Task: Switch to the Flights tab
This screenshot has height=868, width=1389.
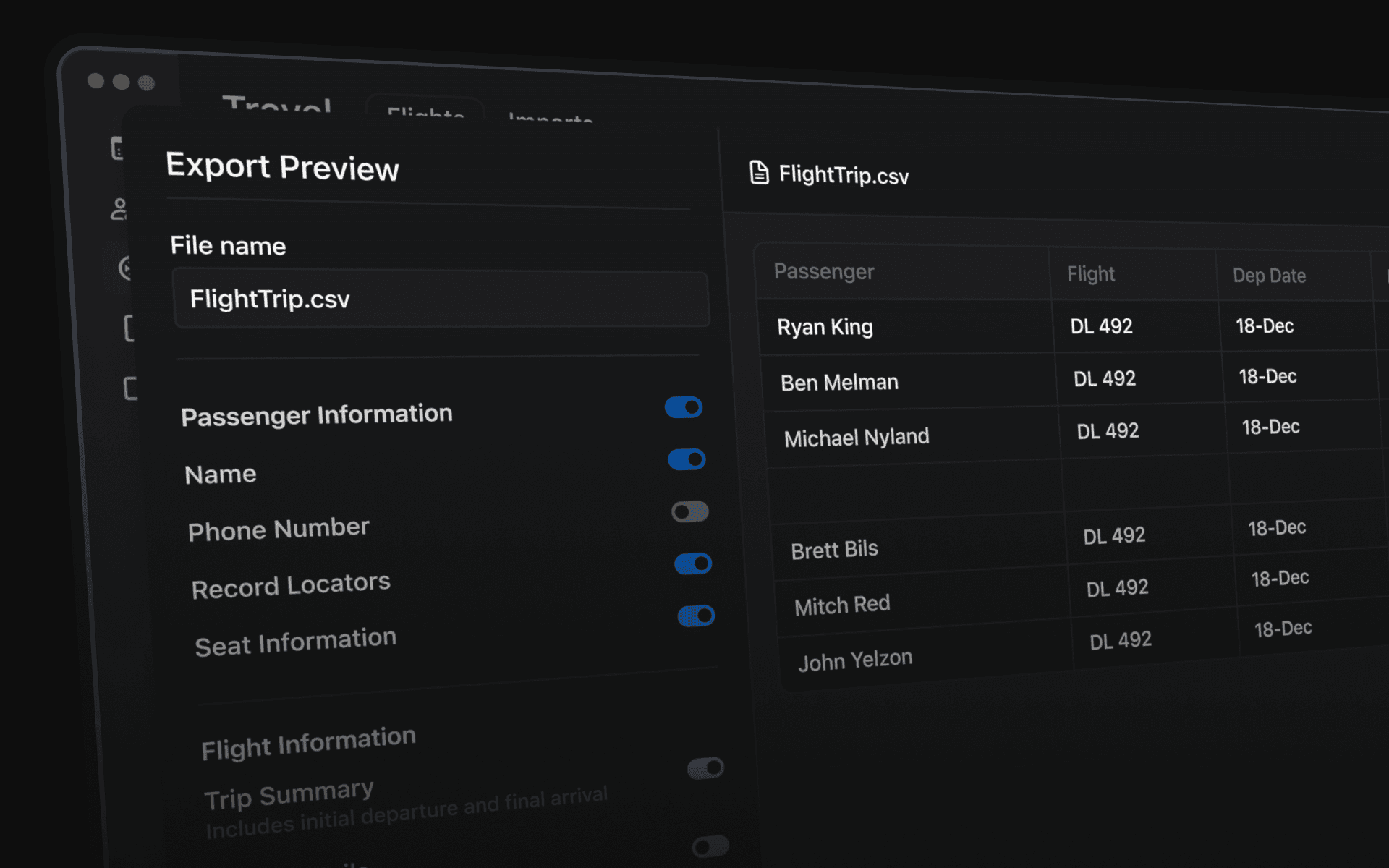Action: (425, 112)
